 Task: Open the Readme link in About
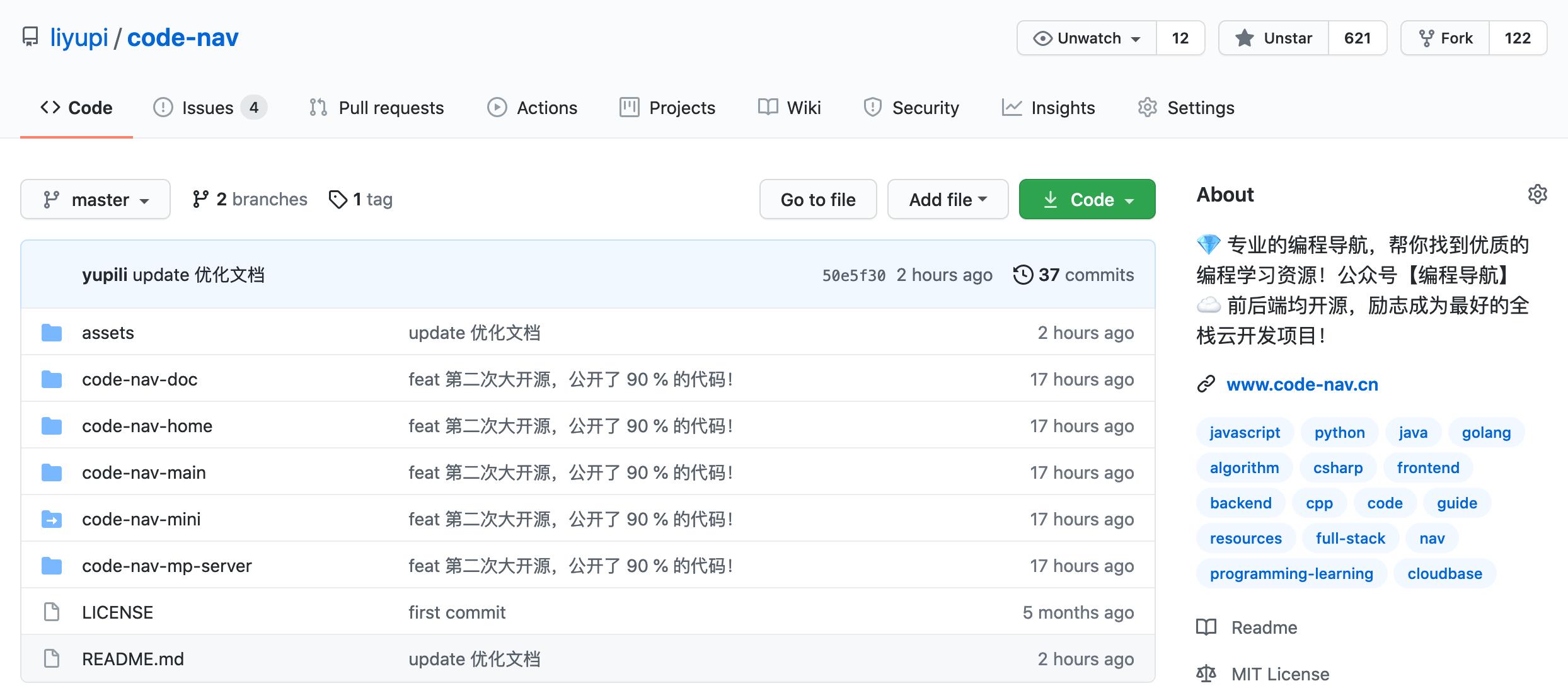click(1264, 627)
